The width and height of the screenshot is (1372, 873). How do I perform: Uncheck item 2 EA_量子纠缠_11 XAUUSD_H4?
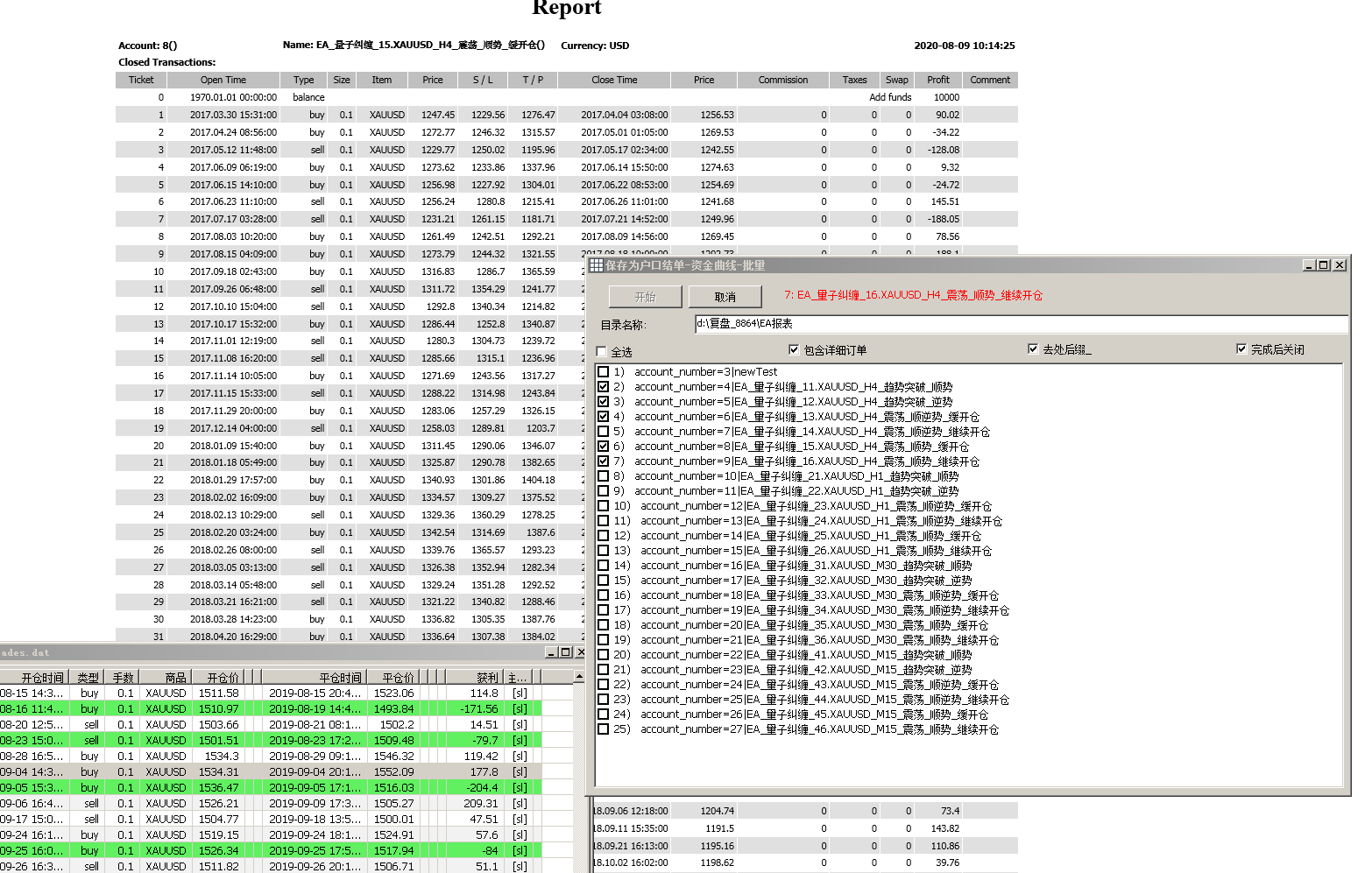tap(604, 387)
